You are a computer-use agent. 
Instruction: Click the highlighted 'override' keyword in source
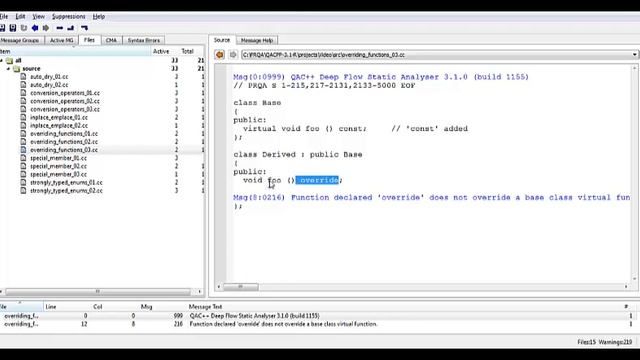click(x=317, y=180)
